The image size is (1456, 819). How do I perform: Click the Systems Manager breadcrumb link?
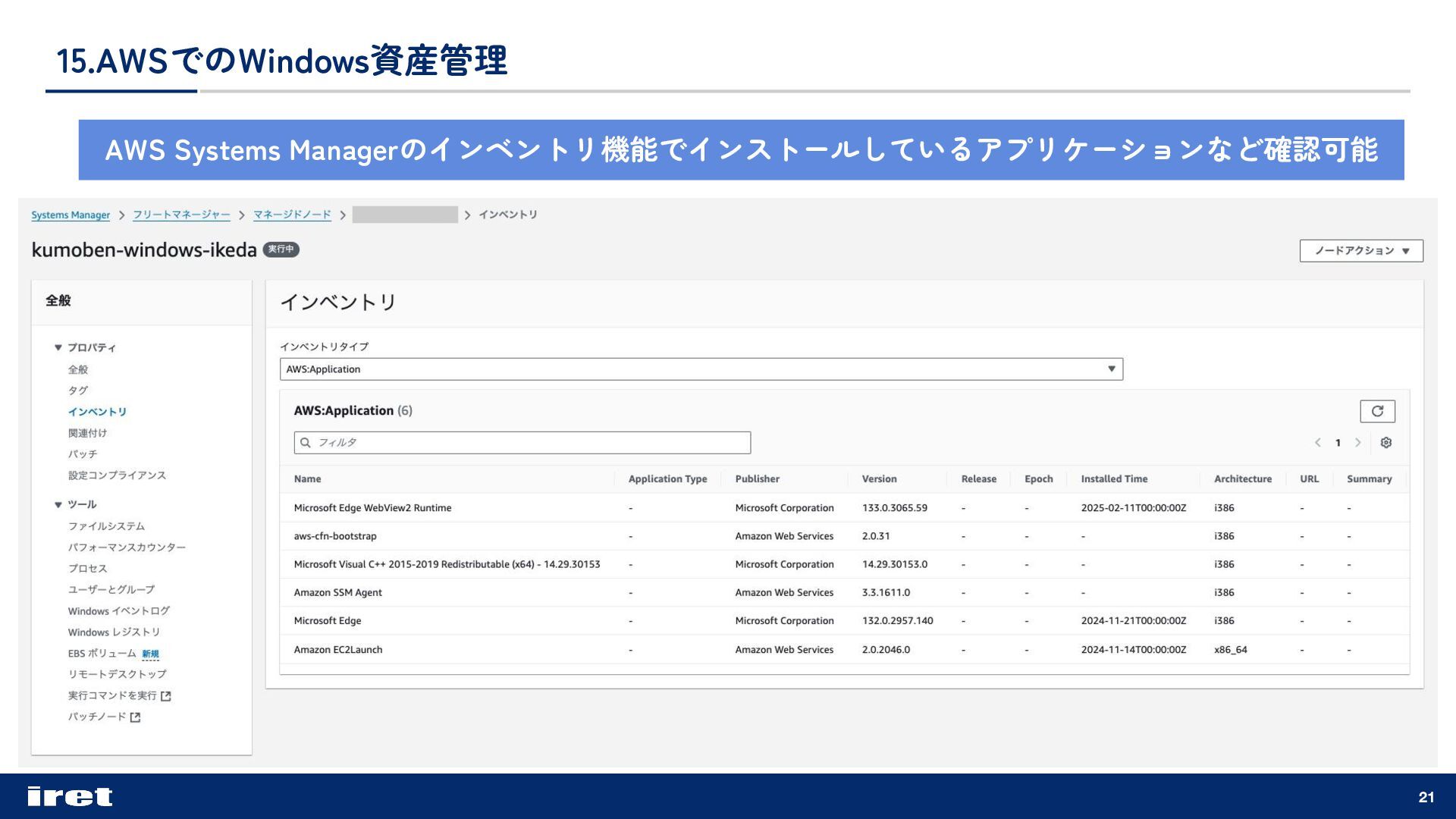(71, 215)
